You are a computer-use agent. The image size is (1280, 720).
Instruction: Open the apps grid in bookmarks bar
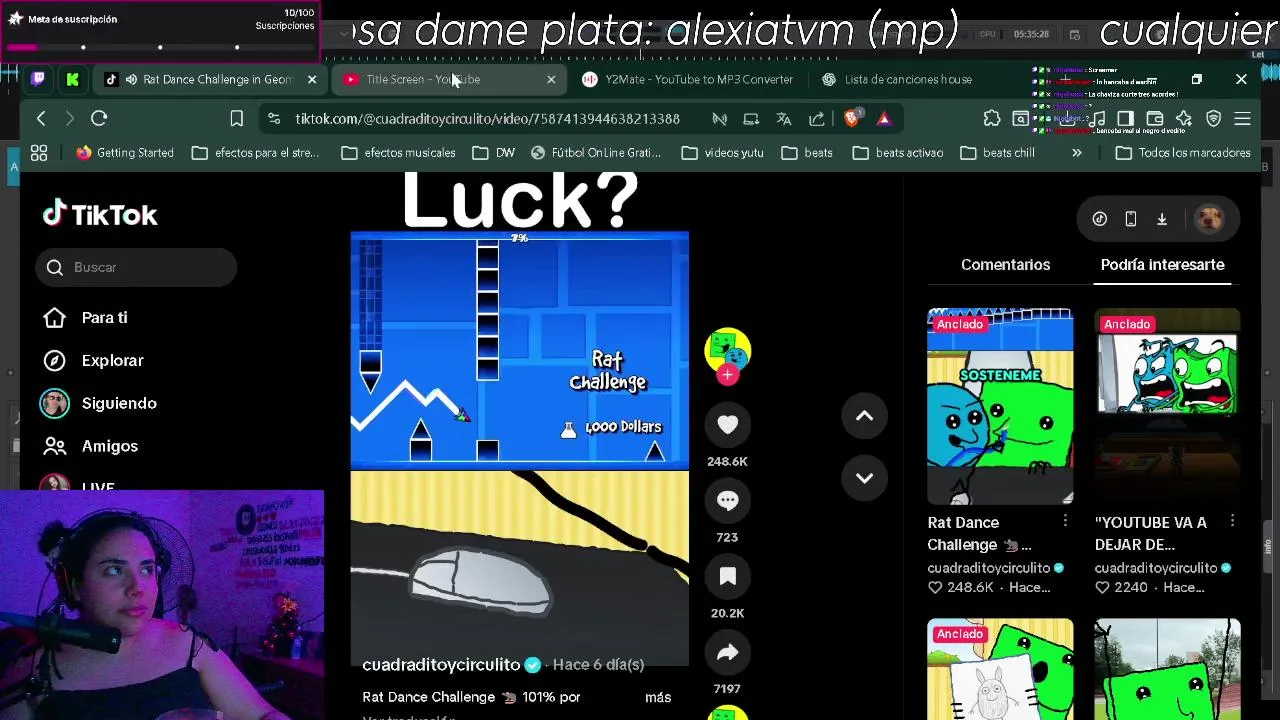point(39,153)
